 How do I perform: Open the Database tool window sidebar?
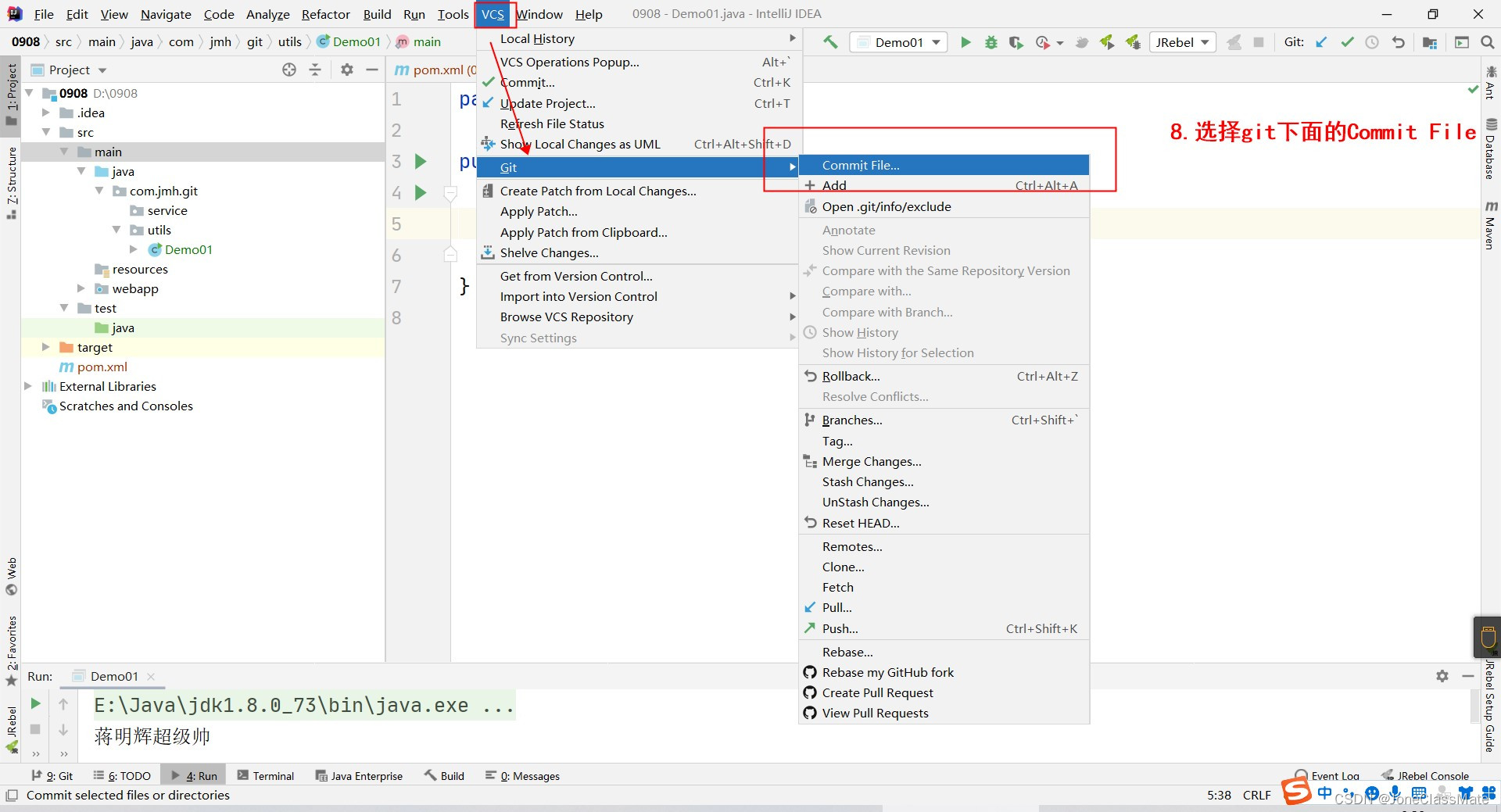[1491, 148]
